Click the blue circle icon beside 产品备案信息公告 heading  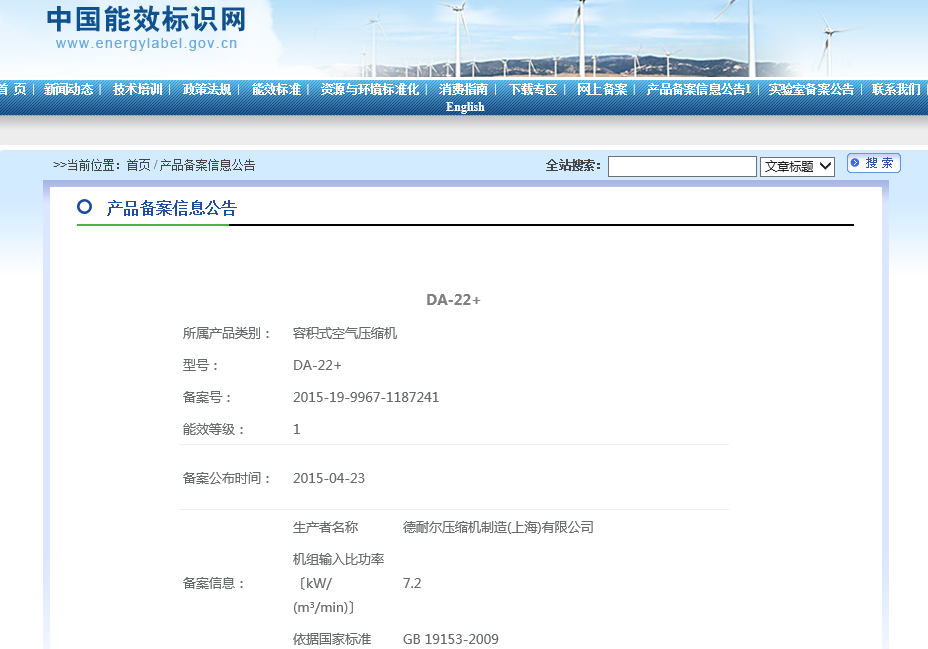[x=85, y=207]
